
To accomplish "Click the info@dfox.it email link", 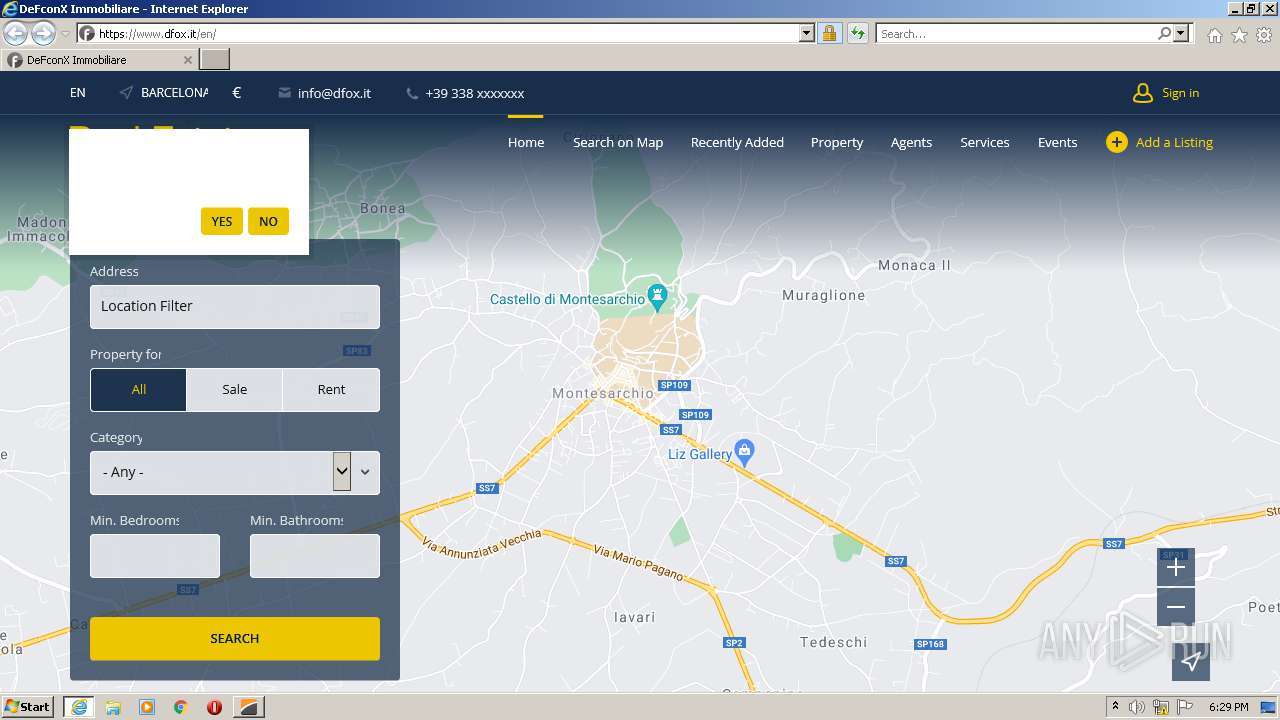I will tap(334, 93).
